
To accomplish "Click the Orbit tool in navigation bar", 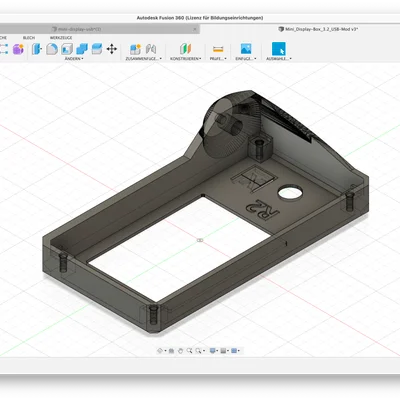I will click(160, 351).
